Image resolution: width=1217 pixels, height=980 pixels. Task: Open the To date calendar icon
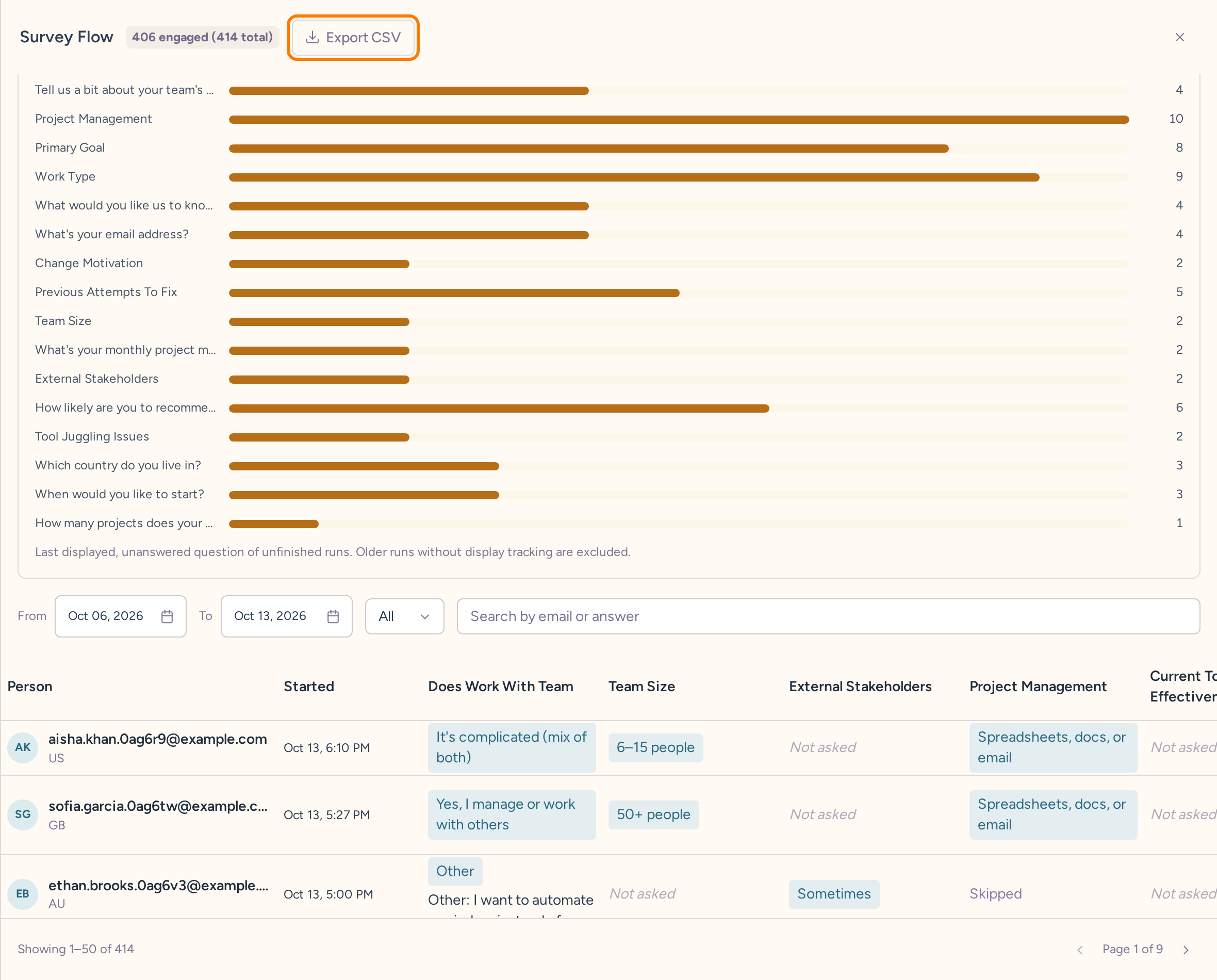pyautogui.click(x=333, y=616)
